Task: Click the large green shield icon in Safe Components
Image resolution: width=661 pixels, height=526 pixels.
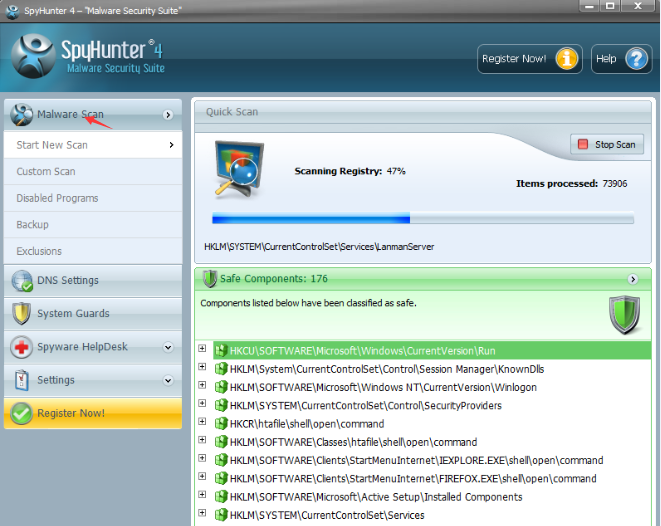Action: click(x=625, y=315)
